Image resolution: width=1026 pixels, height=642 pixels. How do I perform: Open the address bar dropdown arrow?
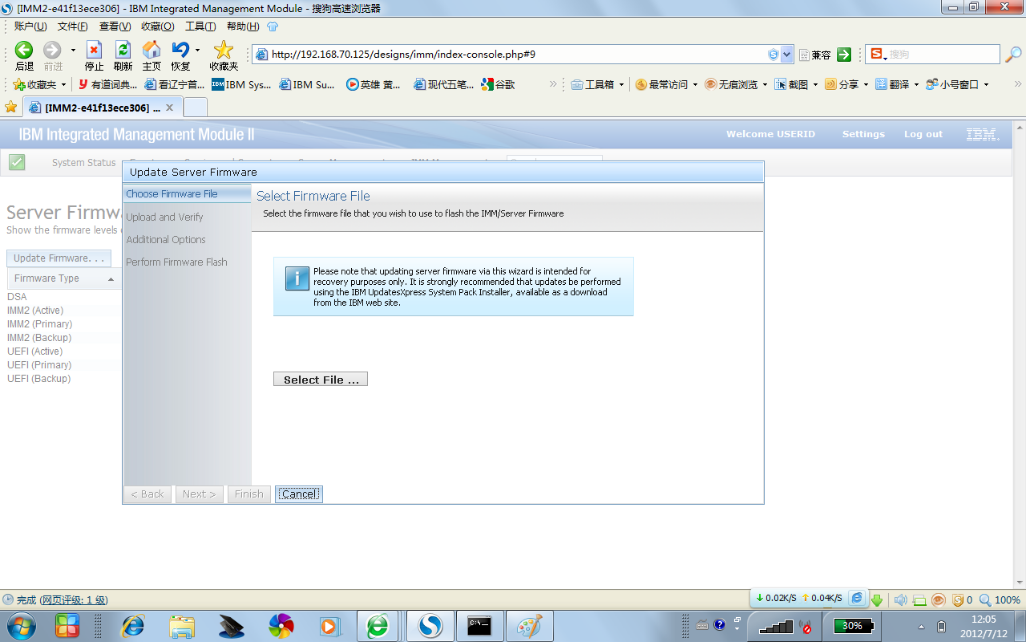[787, 54]
